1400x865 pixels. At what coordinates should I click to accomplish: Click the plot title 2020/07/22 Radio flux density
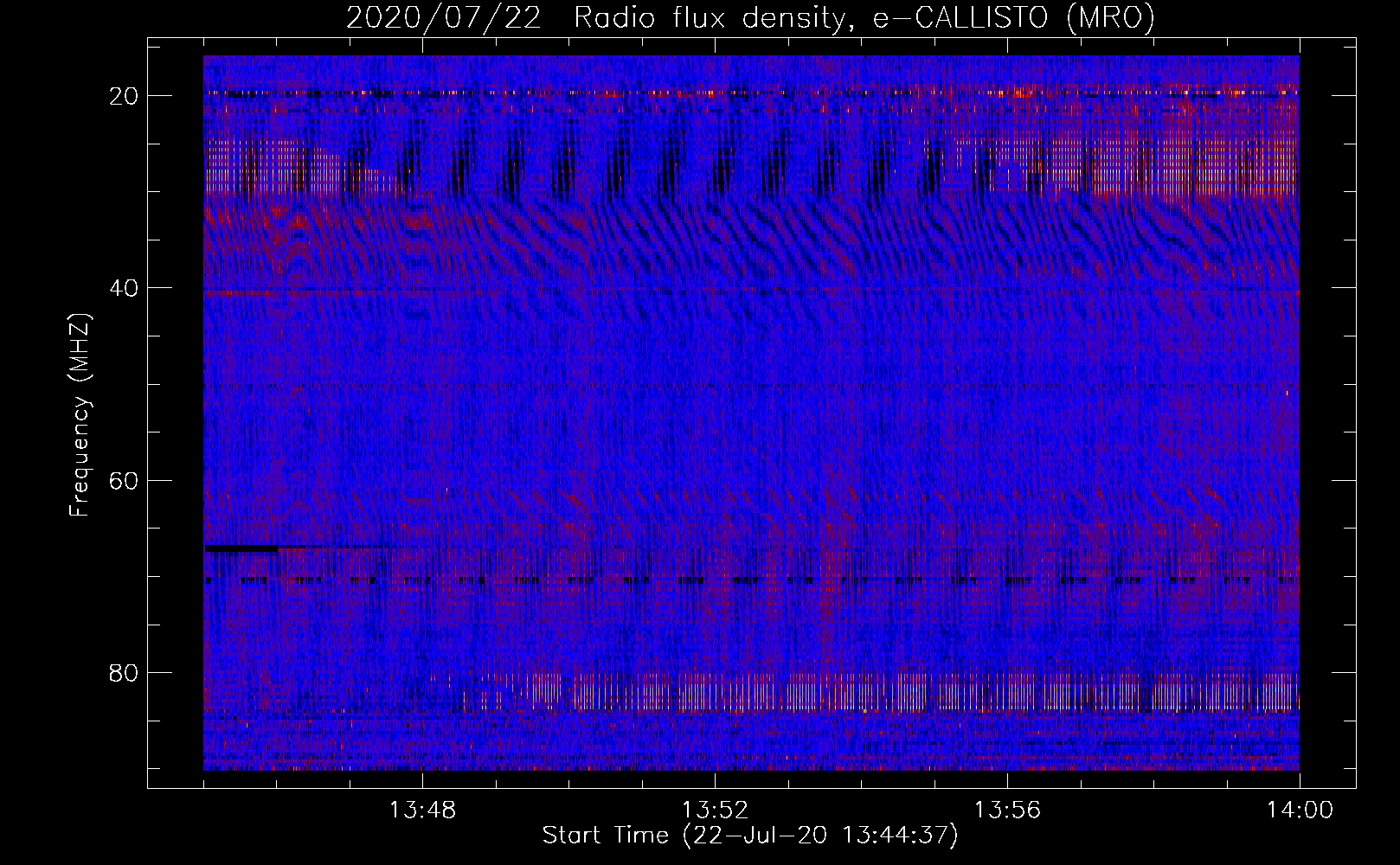click(750, 17)
